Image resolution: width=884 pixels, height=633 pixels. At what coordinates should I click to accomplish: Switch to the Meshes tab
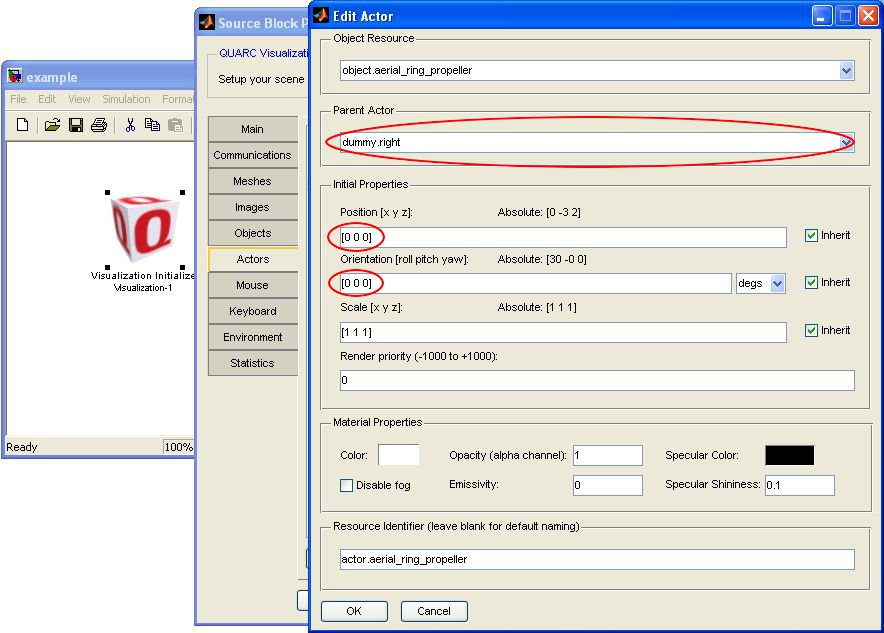tap(252, 181)
